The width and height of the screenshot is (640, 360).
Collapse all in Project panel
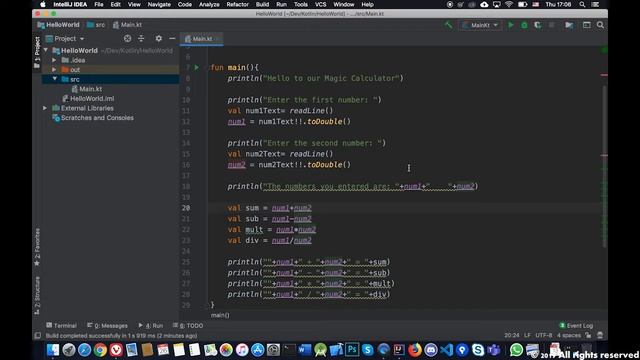141,38
